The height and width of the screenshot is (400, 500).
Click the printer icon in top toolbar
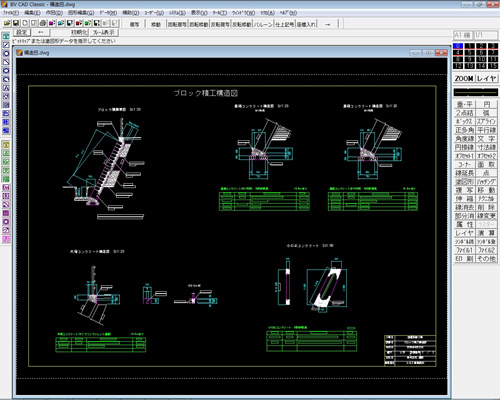coord(43,23)
